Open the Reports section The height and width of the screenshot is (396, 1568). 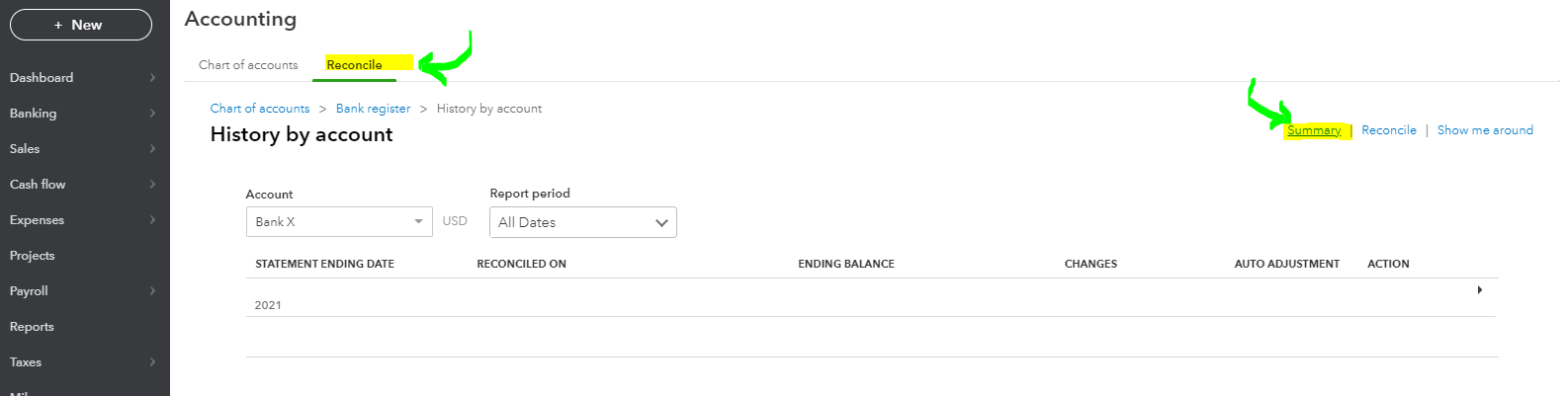(32, 327)
